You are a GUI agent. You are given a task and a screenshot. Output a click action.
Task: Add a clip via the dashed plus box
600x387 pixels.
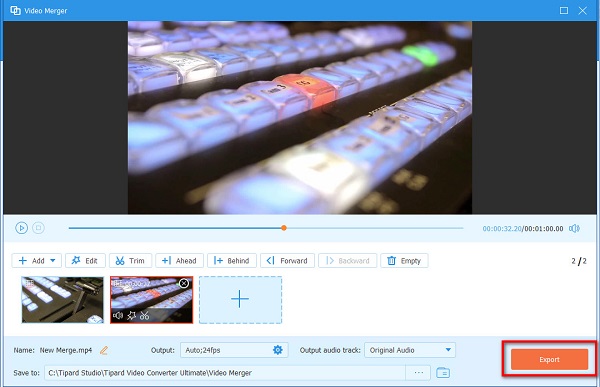(240, 300)
